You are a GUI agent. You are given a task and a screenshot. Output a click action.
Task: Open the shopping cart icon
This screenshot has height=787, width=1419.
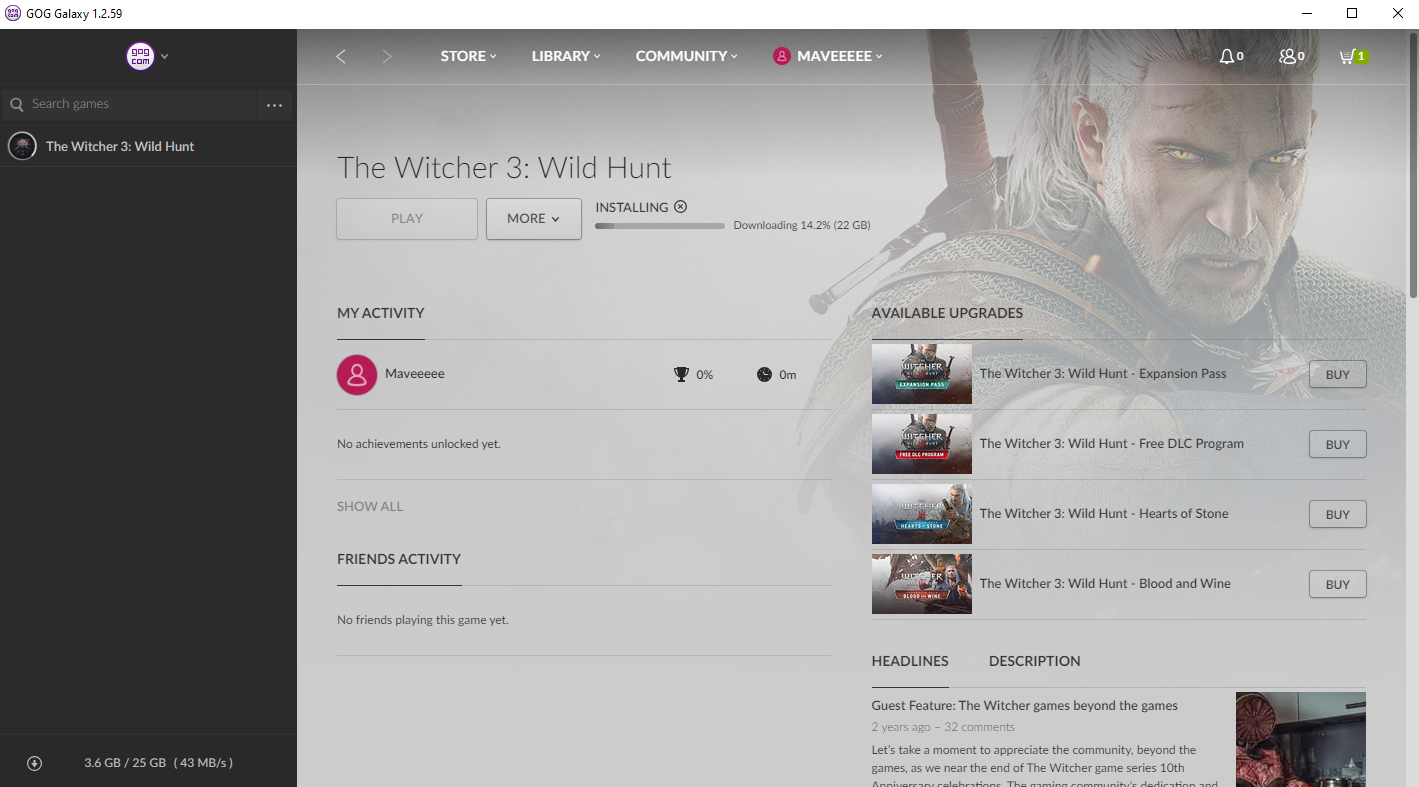(x=1347, y=56)
